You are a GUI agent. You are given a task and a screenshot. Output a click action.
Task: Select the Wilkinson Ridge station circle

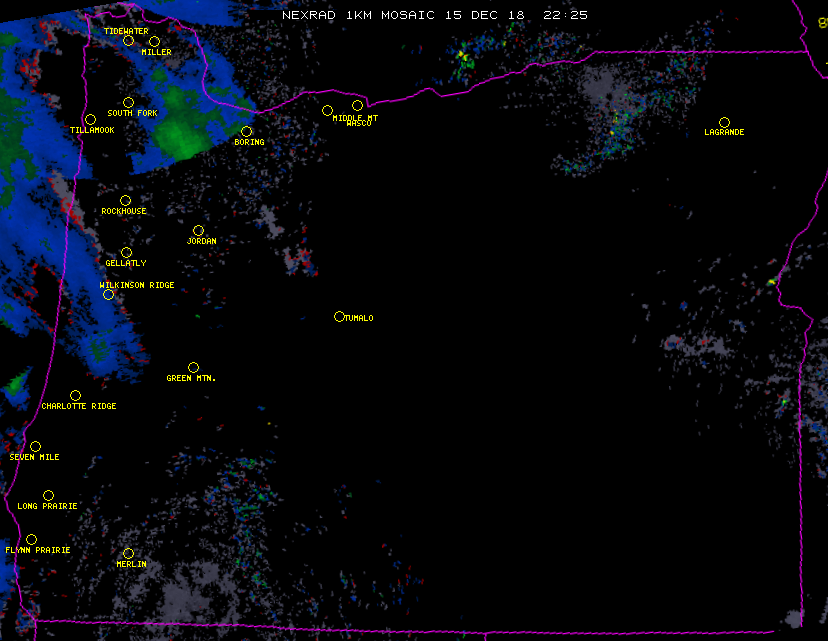pyautogui.click(x=108, y=294)
